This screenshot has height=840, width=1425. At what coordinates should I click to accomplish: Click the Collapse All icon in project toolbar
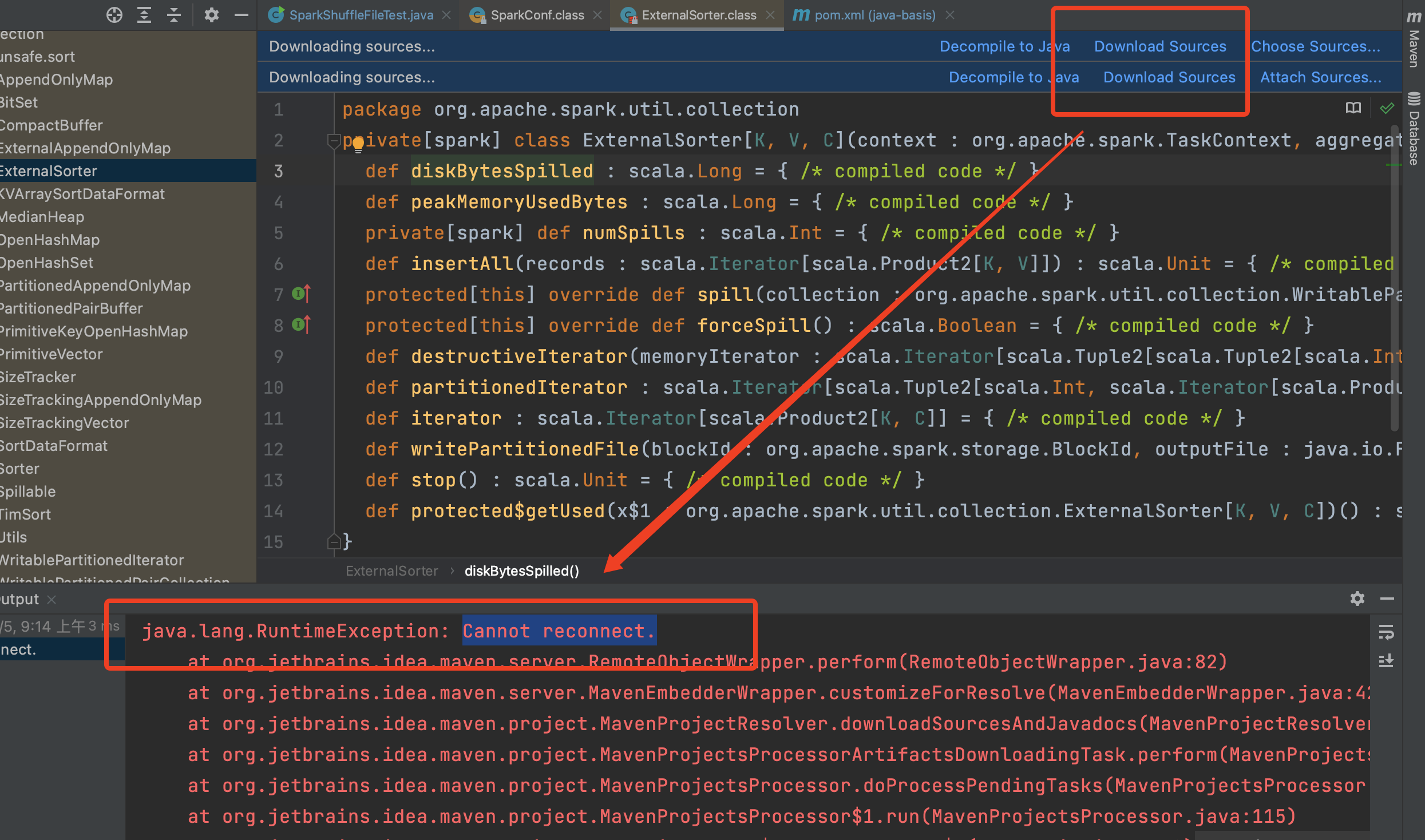[174, 15]
